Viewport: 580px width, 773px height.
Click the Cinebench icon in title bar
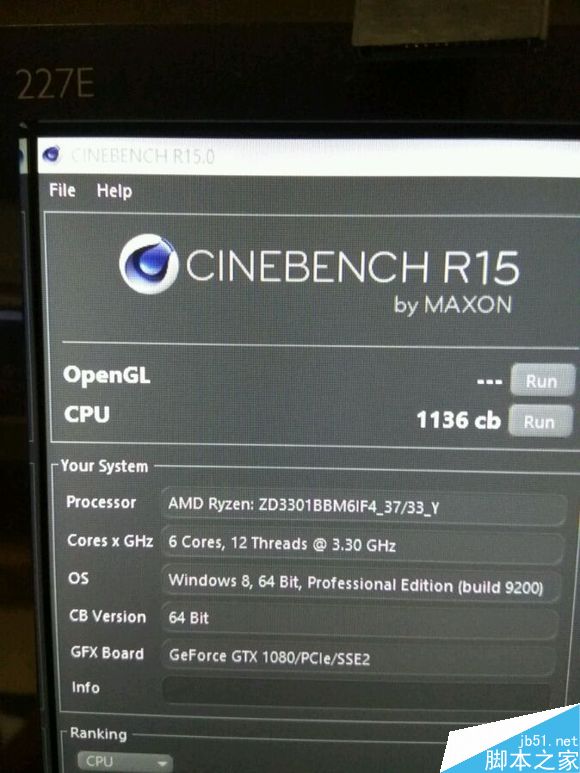click(52, 155)
